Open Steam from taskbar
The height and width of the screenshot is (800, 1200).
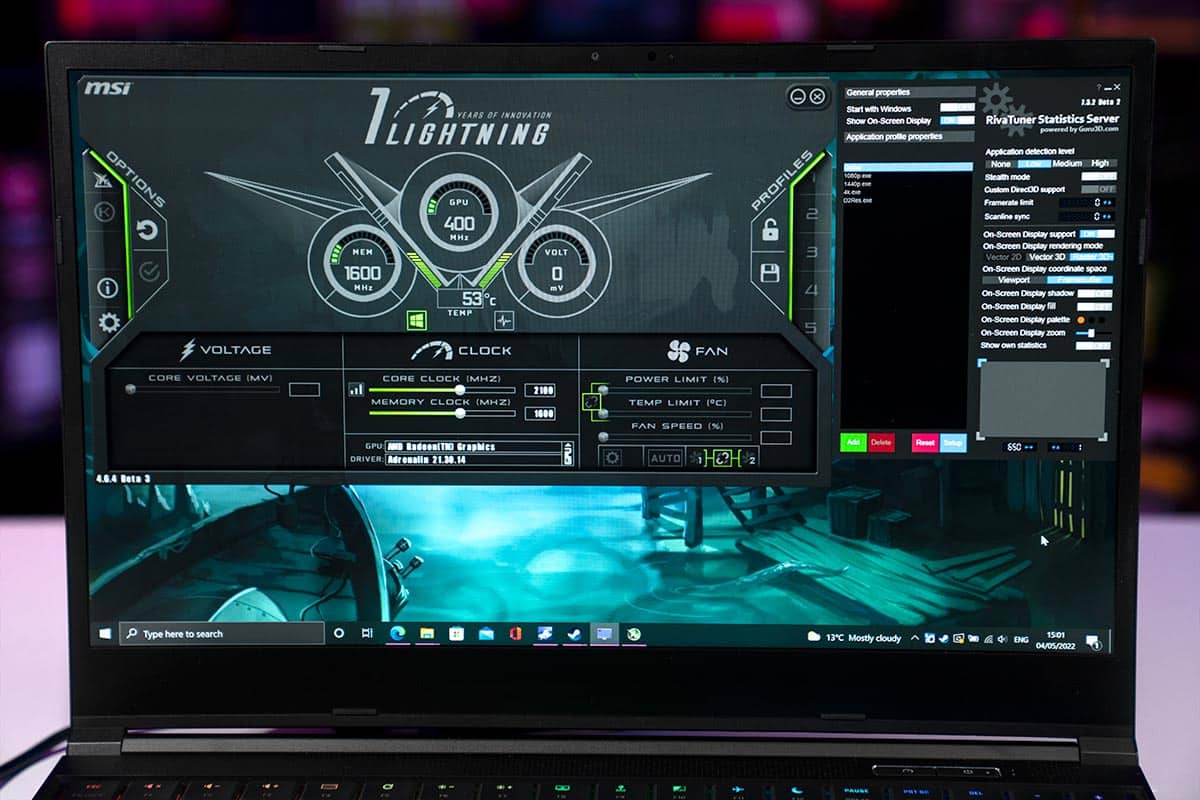tap(574, 634)
